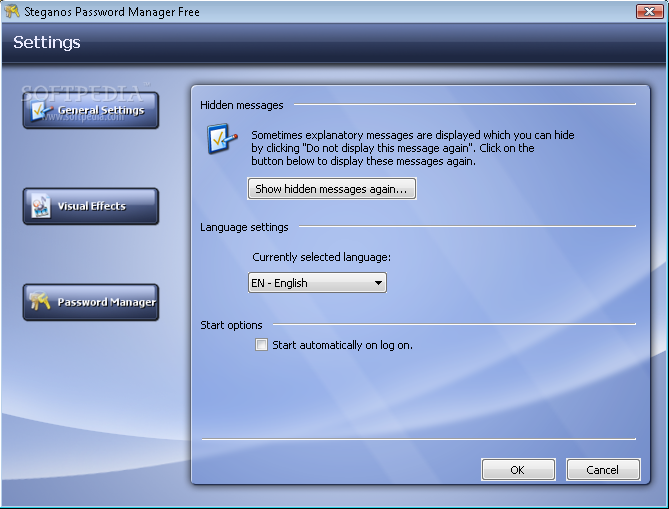
Task: Expand the currently selected language dropdown
Action: point(317,282)
